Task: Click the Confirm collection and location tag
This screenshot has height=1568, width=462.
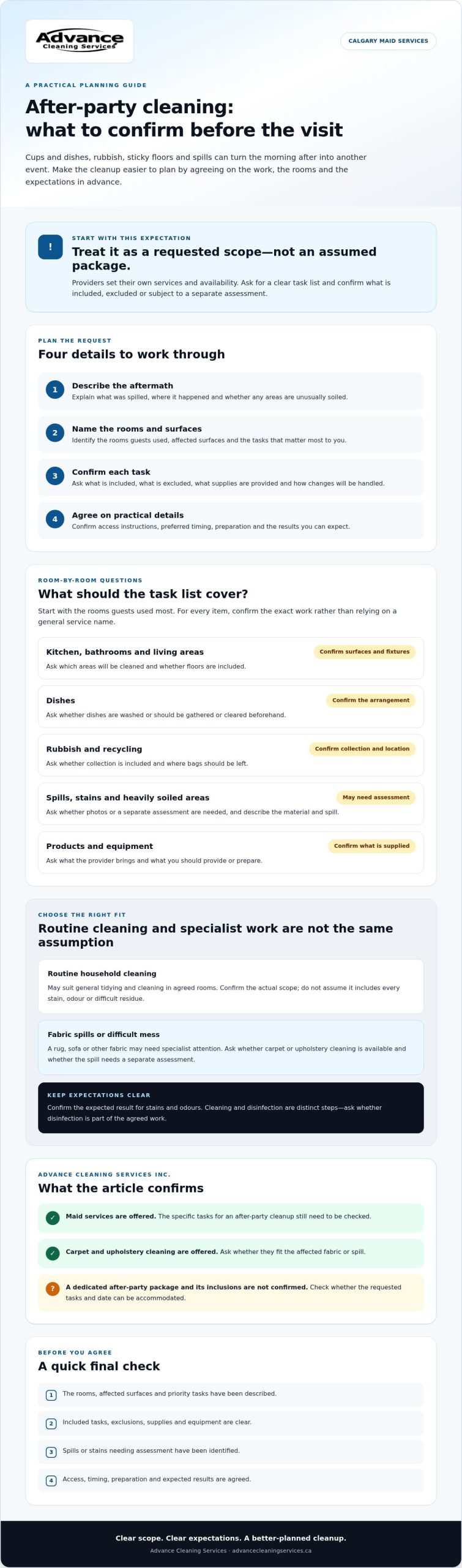Action: [362, 748]
